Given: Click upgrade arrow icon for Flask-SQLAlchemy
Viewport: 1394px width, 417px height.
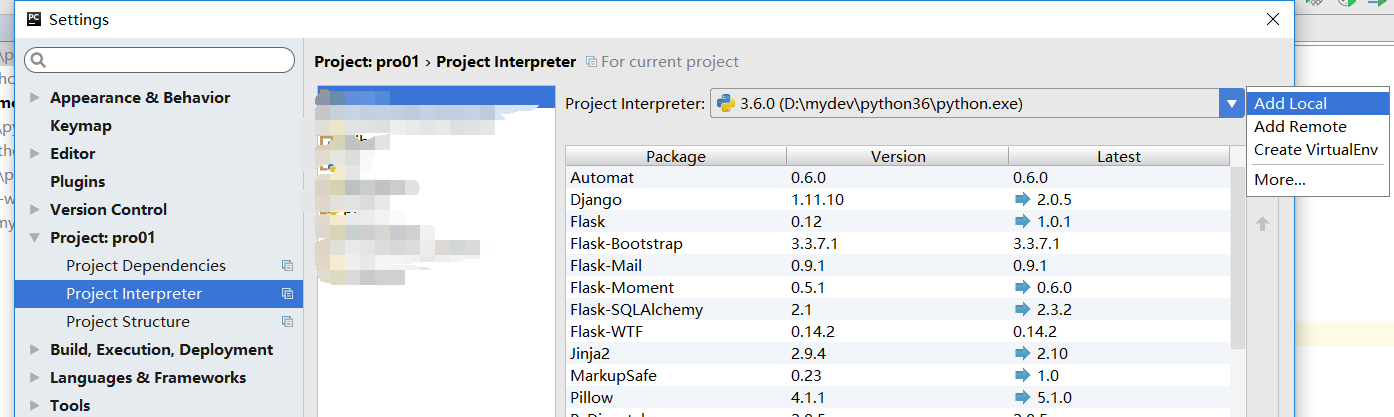Looking at the screenshot, I should click(x=1021, y=310).
